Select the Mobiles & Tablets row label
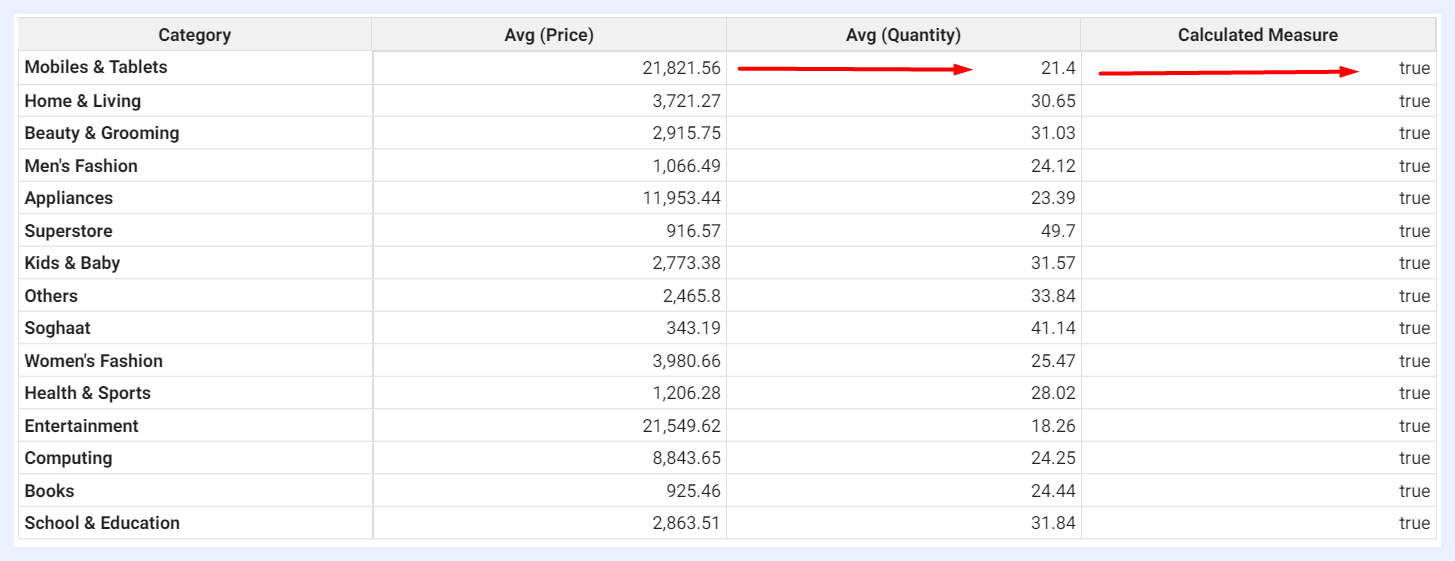This screenshot has height=561, width=1455. pos(96,67)
